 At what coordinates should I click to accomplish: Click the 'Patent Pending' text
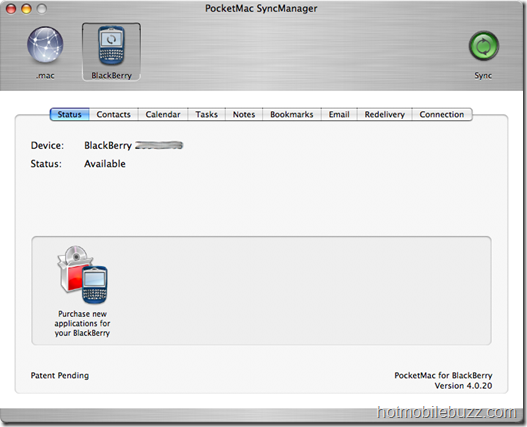tap(60, 375)
